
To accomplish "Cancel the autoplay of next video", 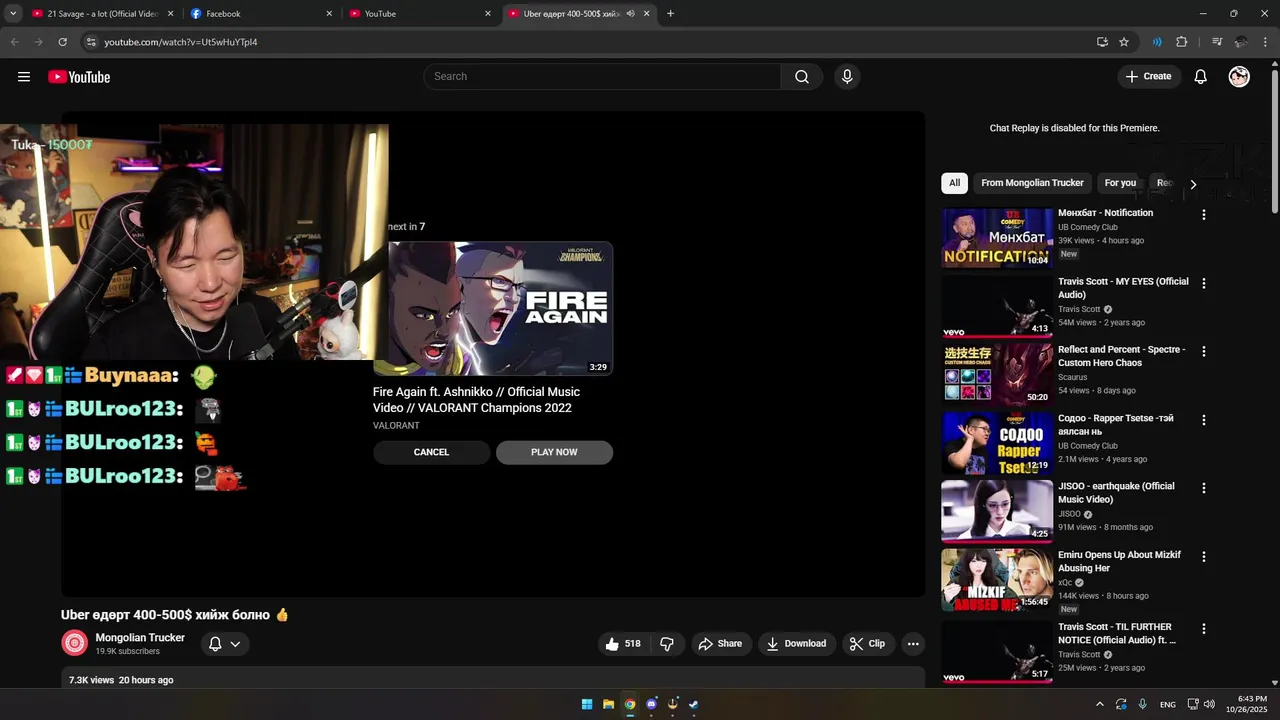I will (x=431, y=452).
